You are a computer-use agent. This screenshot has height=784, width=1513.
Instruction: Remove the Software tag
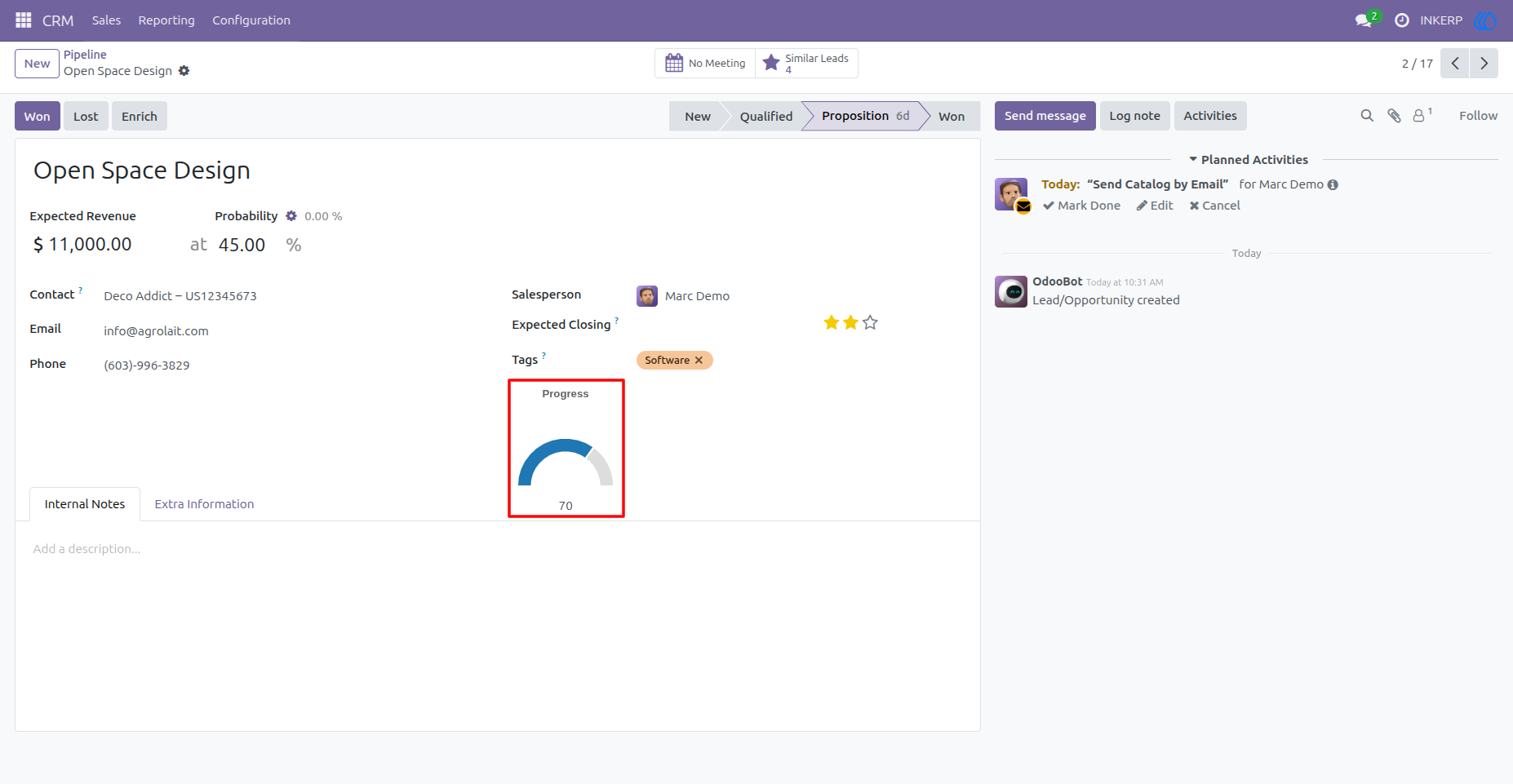pos(699,360)
